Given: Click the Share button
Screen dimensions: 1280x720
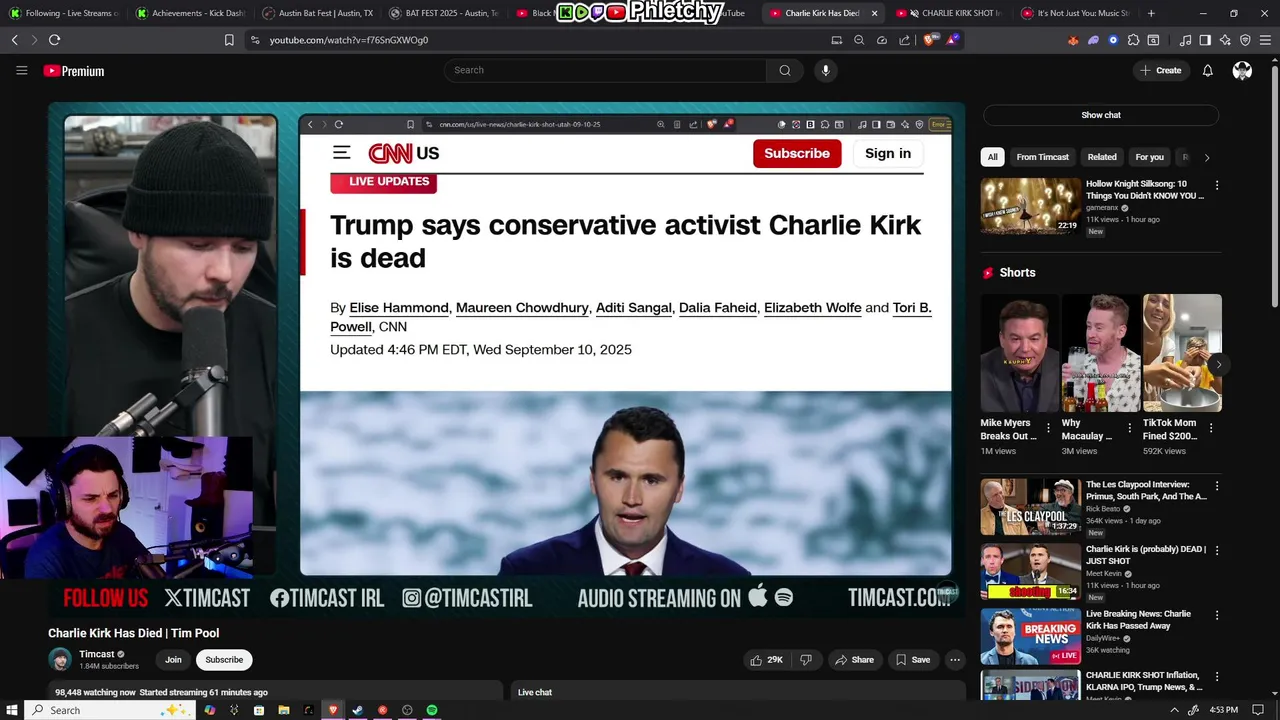Looking at the screenshot, I should (854, 660).
